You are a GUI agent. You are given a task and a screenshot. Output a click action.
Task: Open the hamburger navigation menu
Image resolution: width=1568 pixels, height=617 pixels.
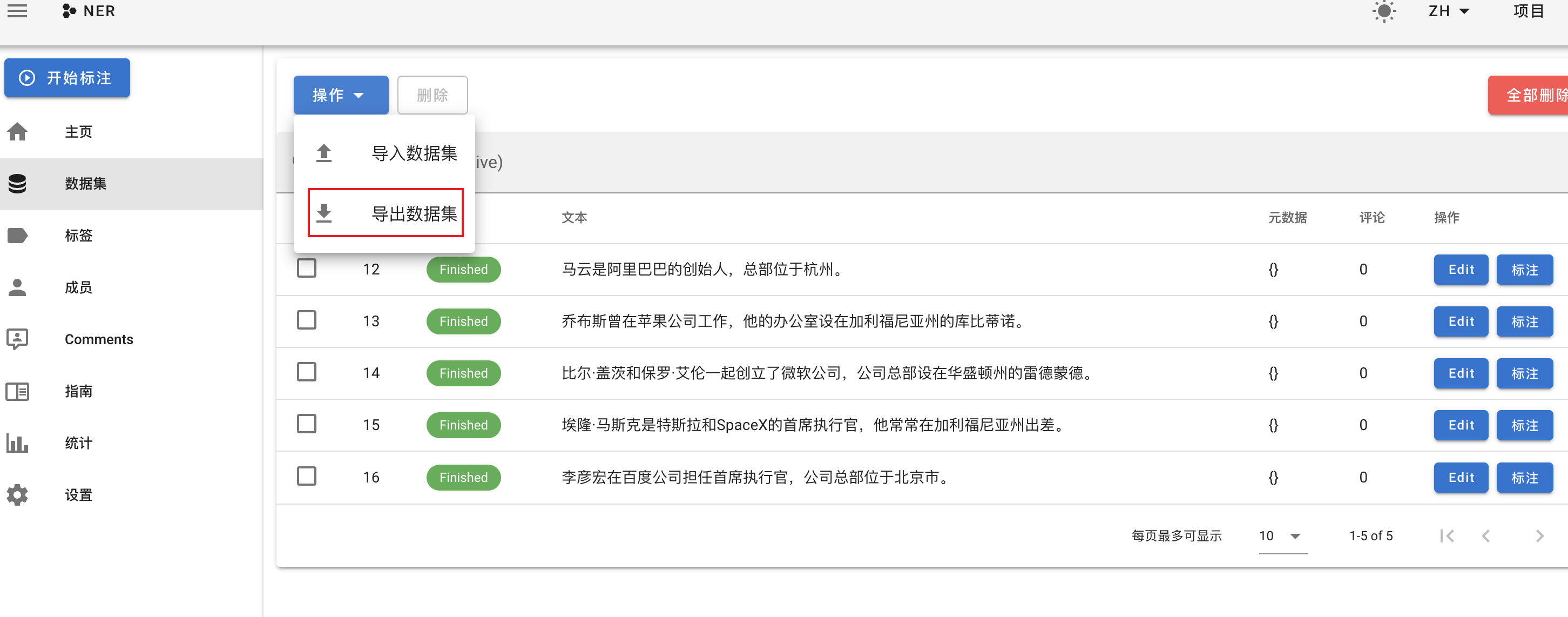pos(17,11)
